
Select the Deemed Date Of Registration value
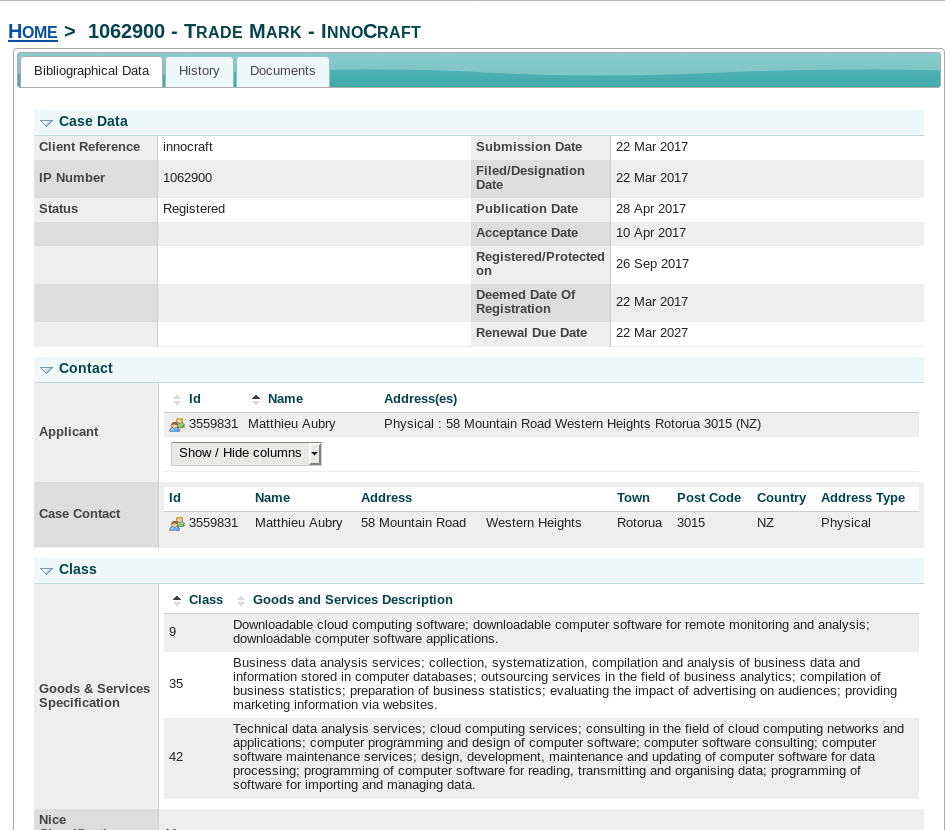coord(651,302)
